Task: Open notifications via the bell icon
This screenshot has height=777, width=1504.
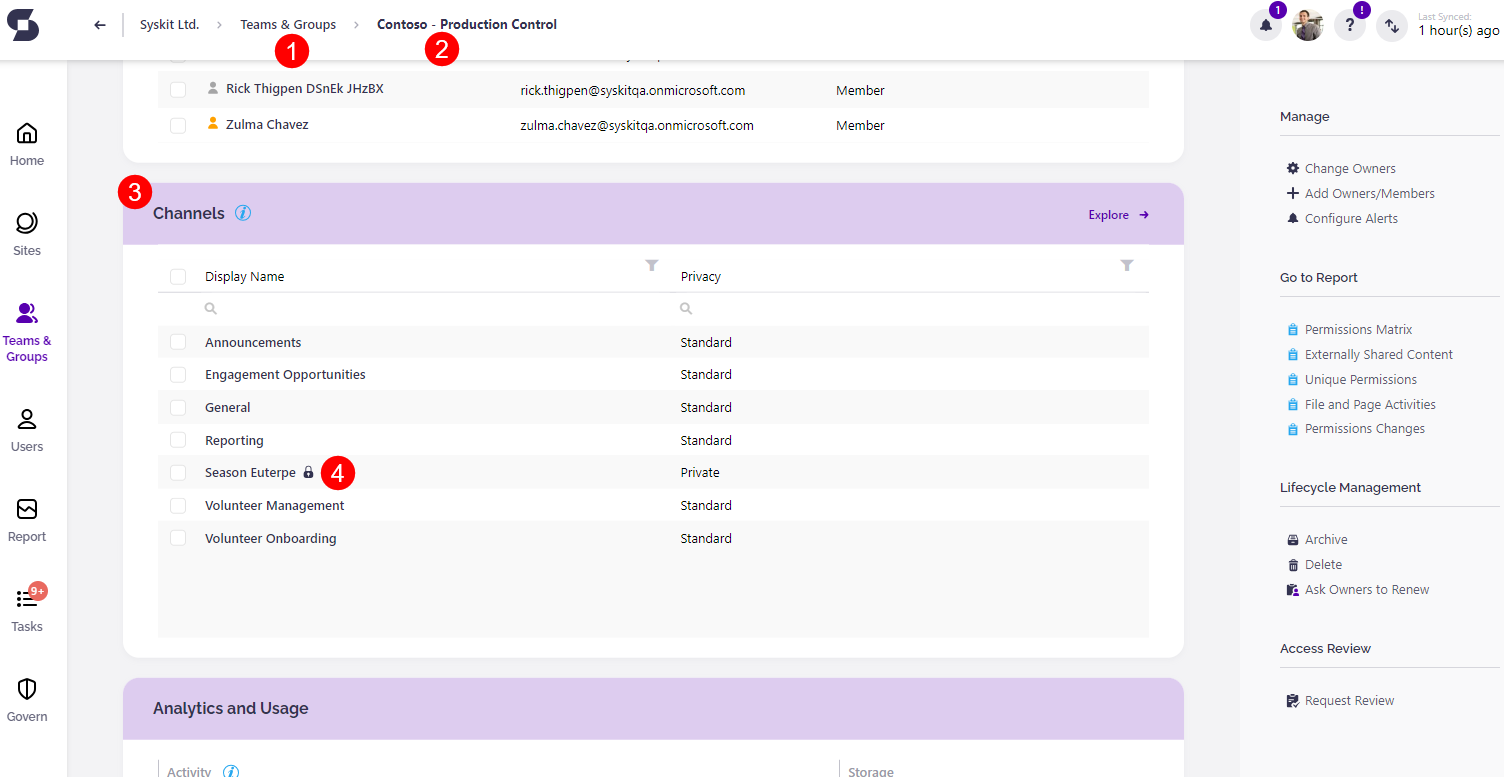Action: (1265, 24)
